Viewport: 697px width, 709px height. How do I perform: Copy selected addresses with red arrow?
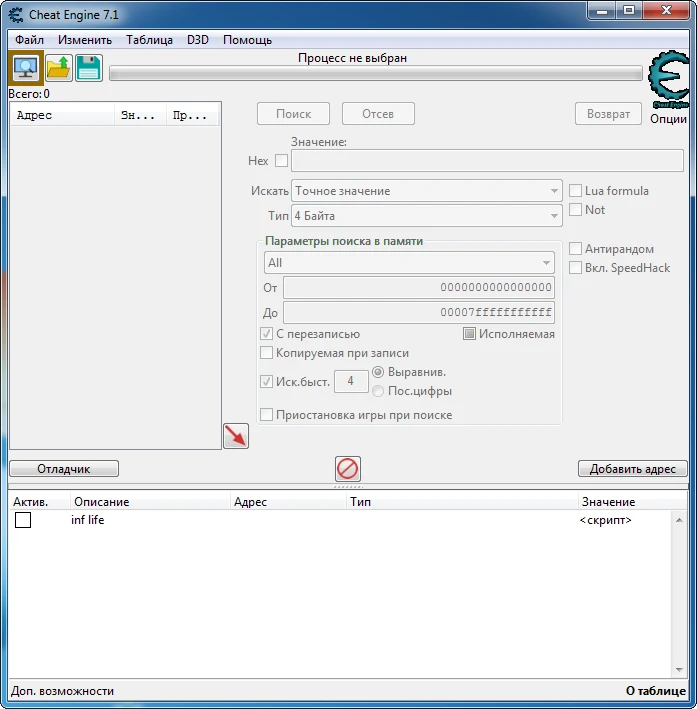(x=236, y=436)
